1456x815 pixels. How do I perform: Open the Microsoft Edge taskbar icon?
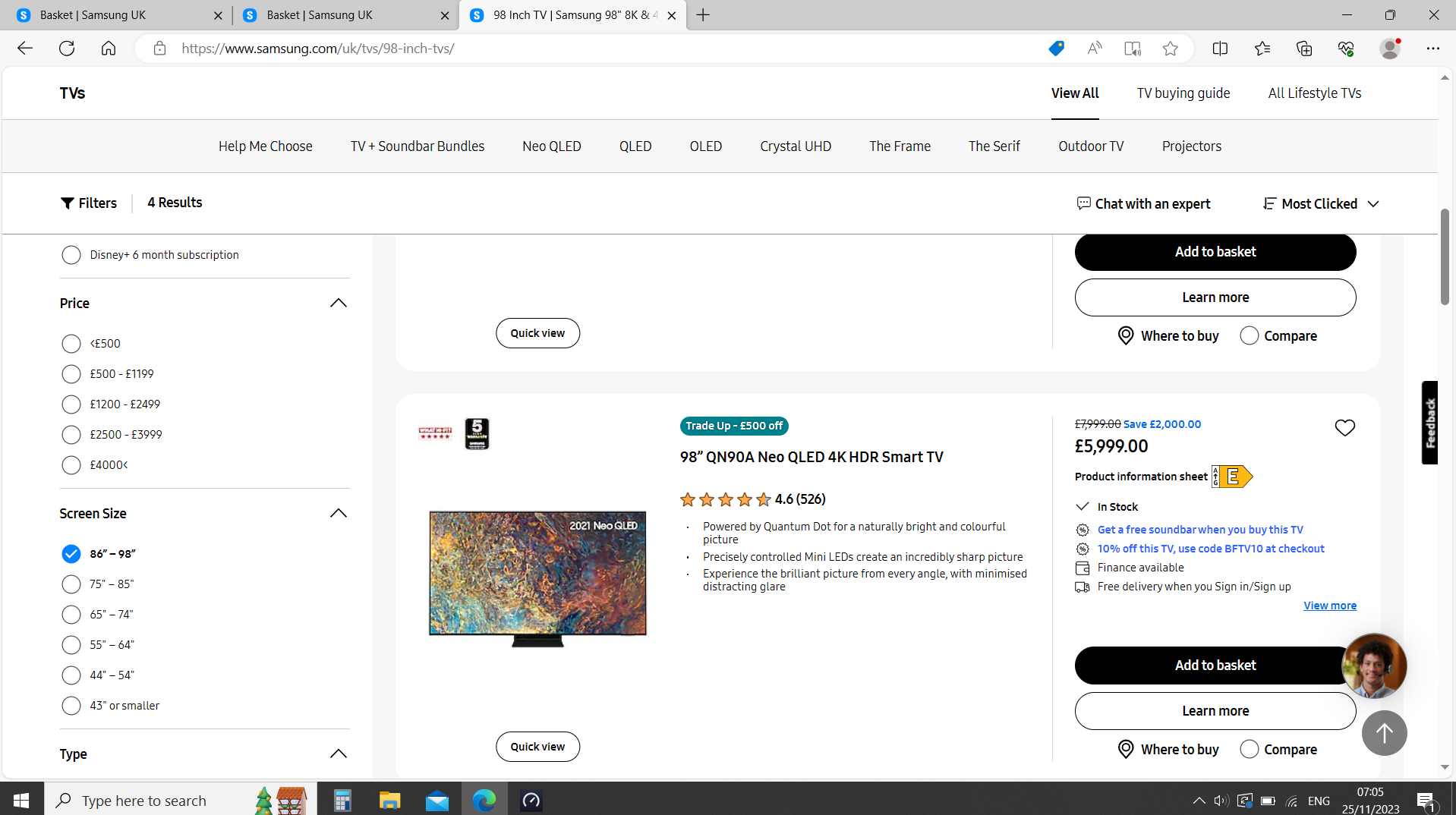point(484,799)
